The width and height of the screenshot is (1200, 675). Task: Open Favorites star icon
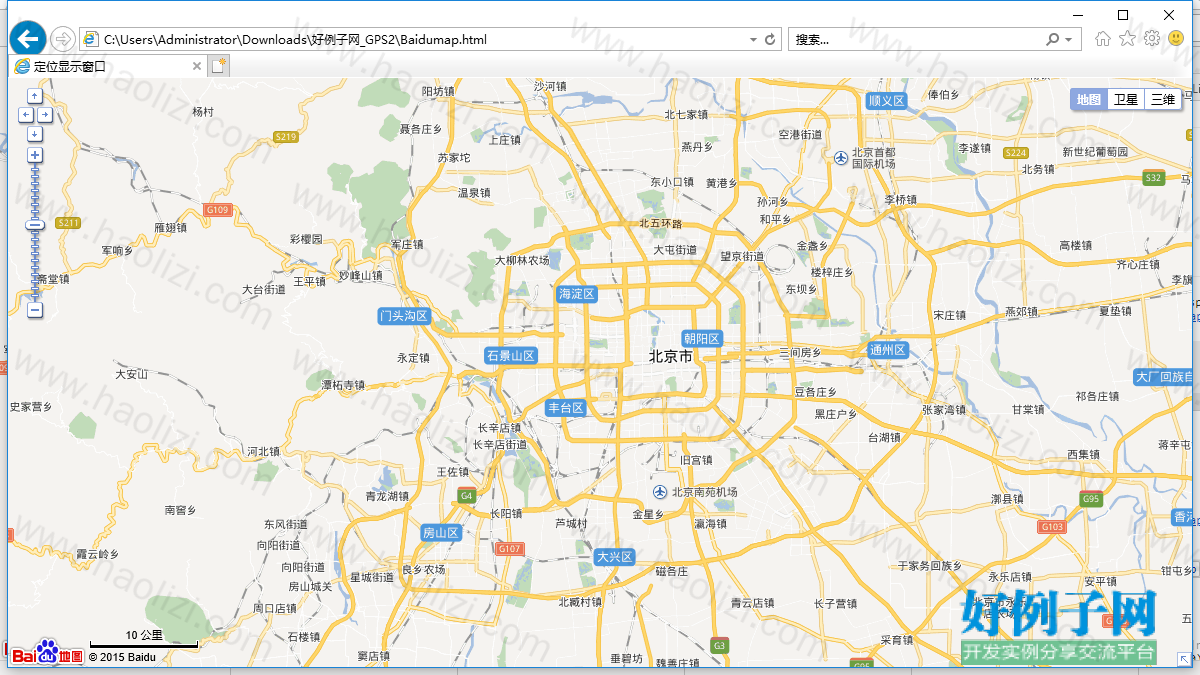(1127, 39)
